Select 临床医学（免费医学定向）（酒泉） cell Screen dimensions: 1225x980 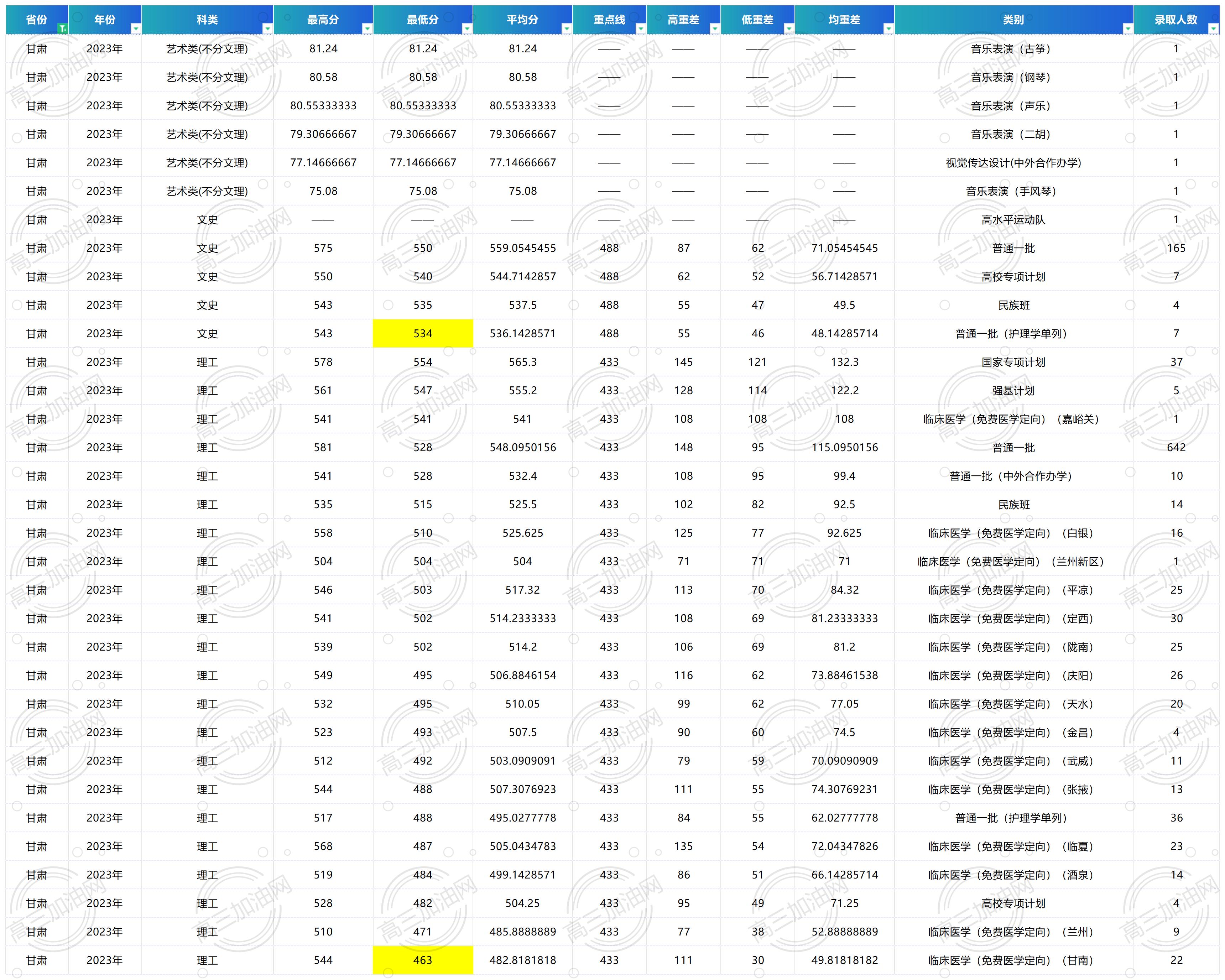pos(1013,875)
